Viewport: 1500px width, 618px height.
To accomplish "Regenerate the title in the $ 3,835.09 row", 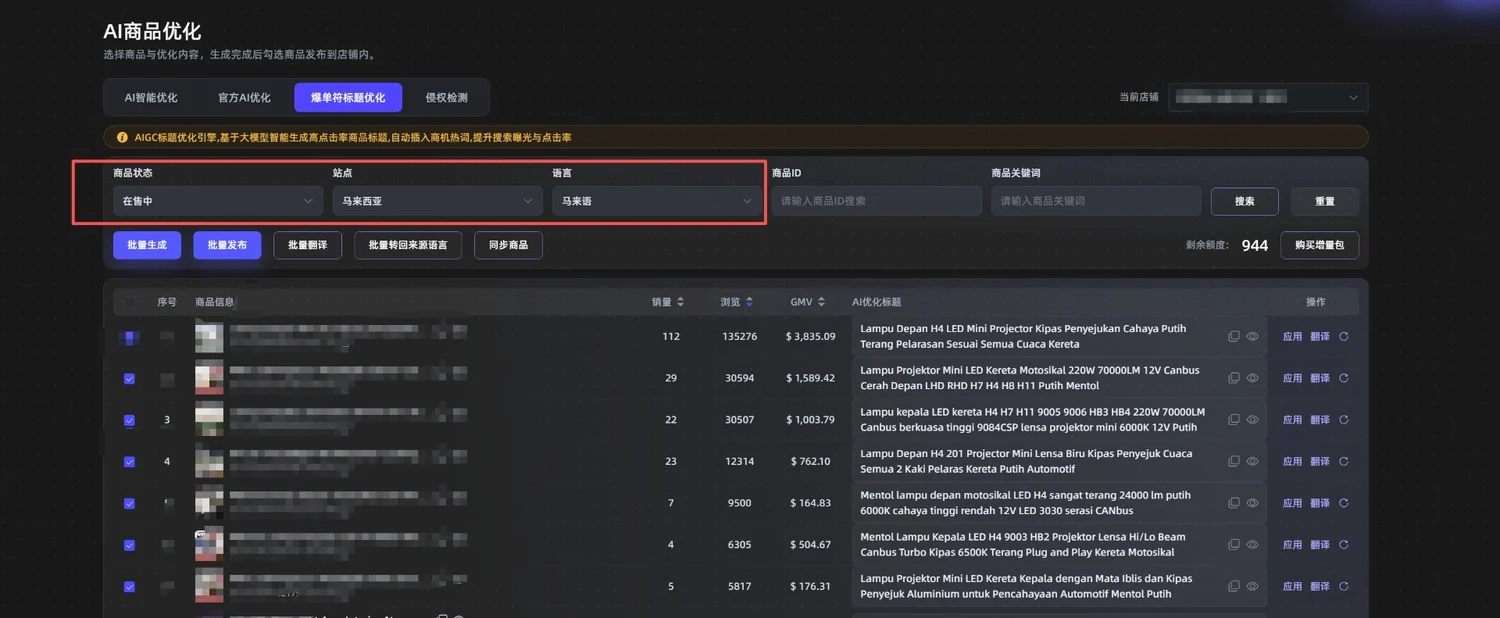I will click(1344, 337).
